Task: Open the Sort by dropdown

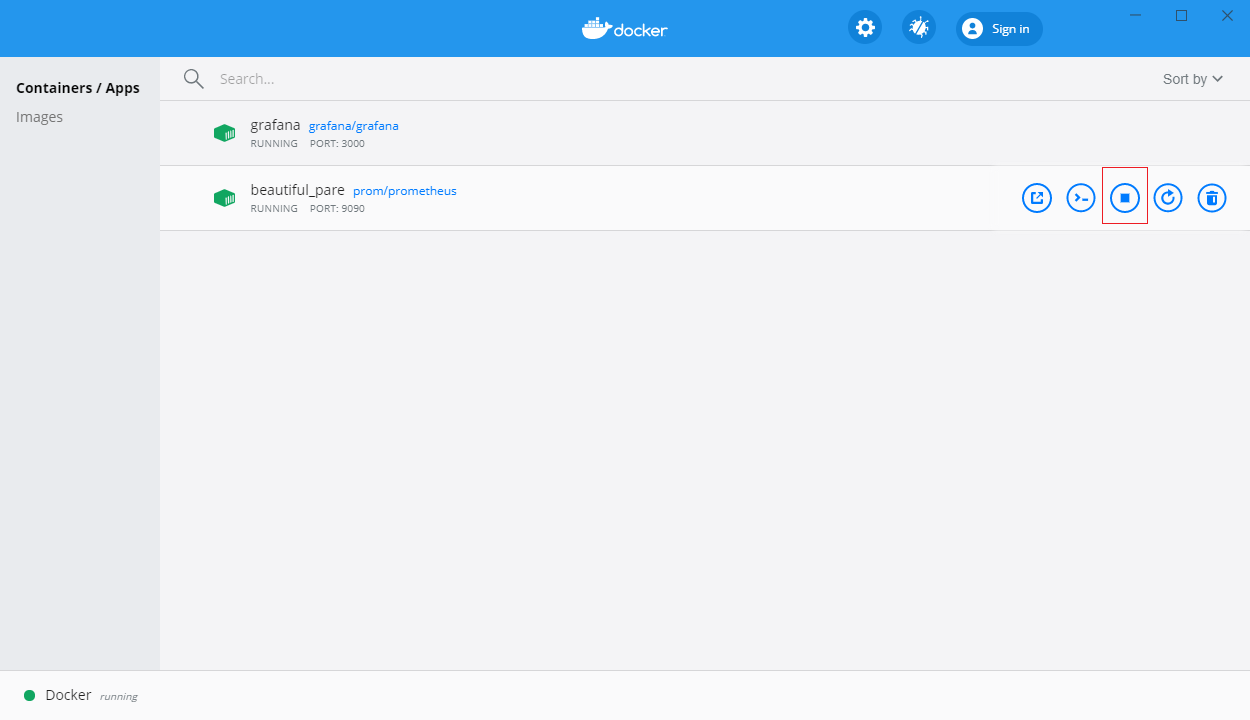Action: tap(1193, 79)
